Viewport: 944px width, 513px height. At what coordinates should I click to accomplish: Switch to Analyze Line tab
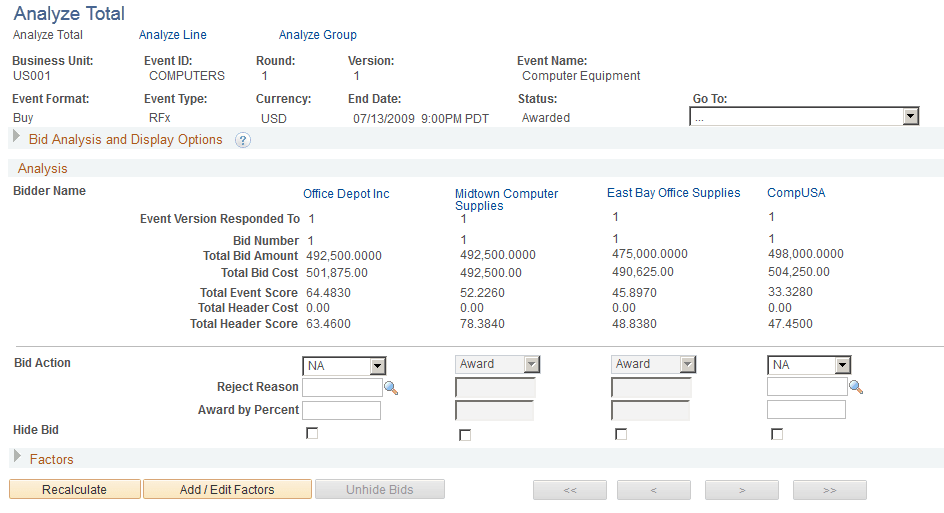[x=173, y=35]
